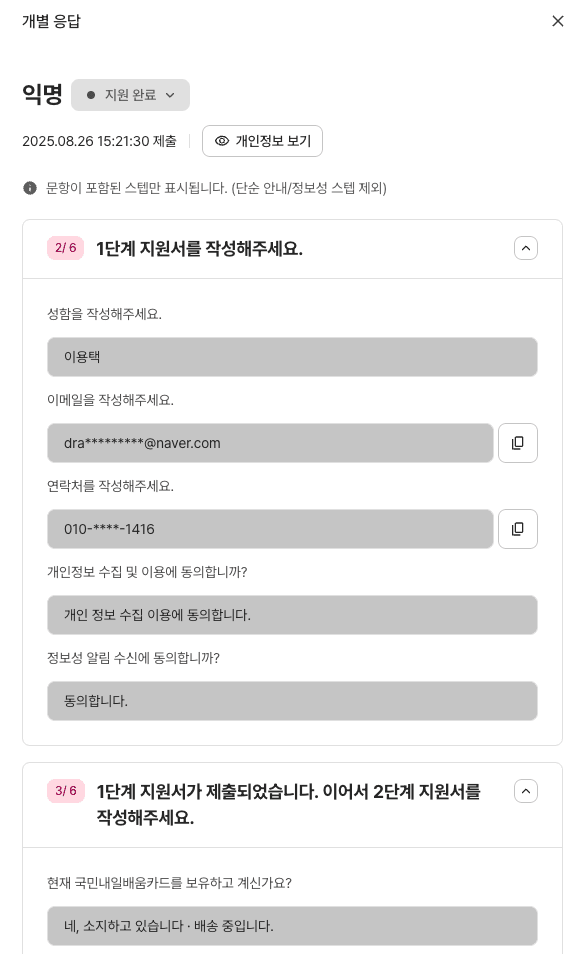The height and width of the screenshot is (954, 588).
Task: Click the info circle icon above the step cards
Action: (30, 188)
